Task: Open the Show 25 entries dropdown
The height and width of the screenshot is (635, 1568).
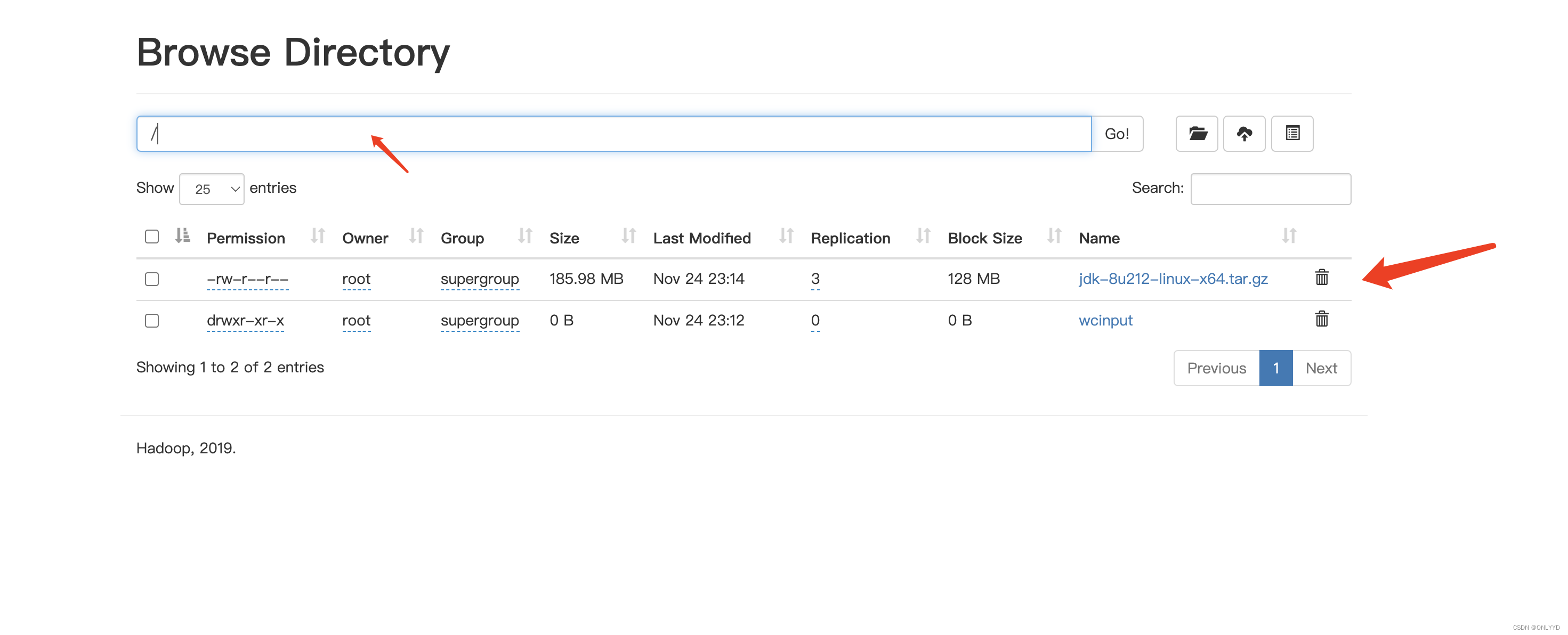Action: pos(211,189)
